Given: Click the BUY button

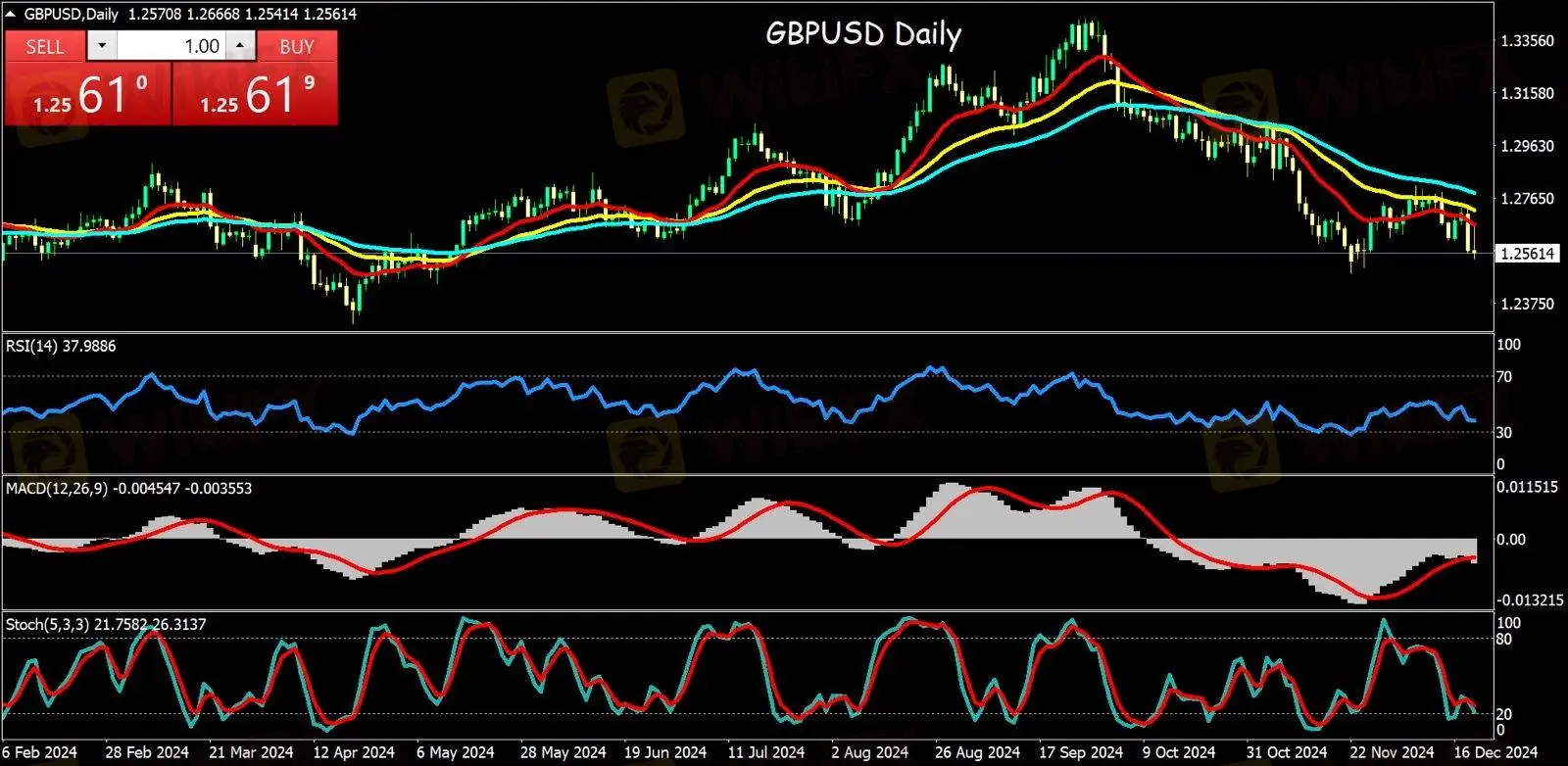Looking at the screenshot, I should [x=297, y=46].
